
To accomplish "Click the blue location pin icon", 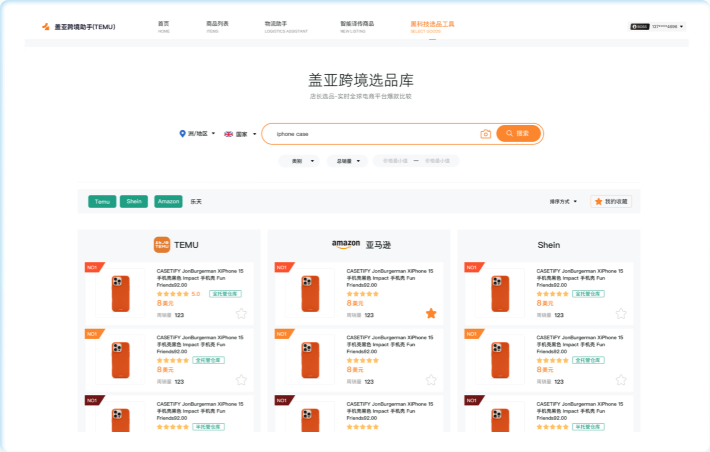I will click(182, 133).
